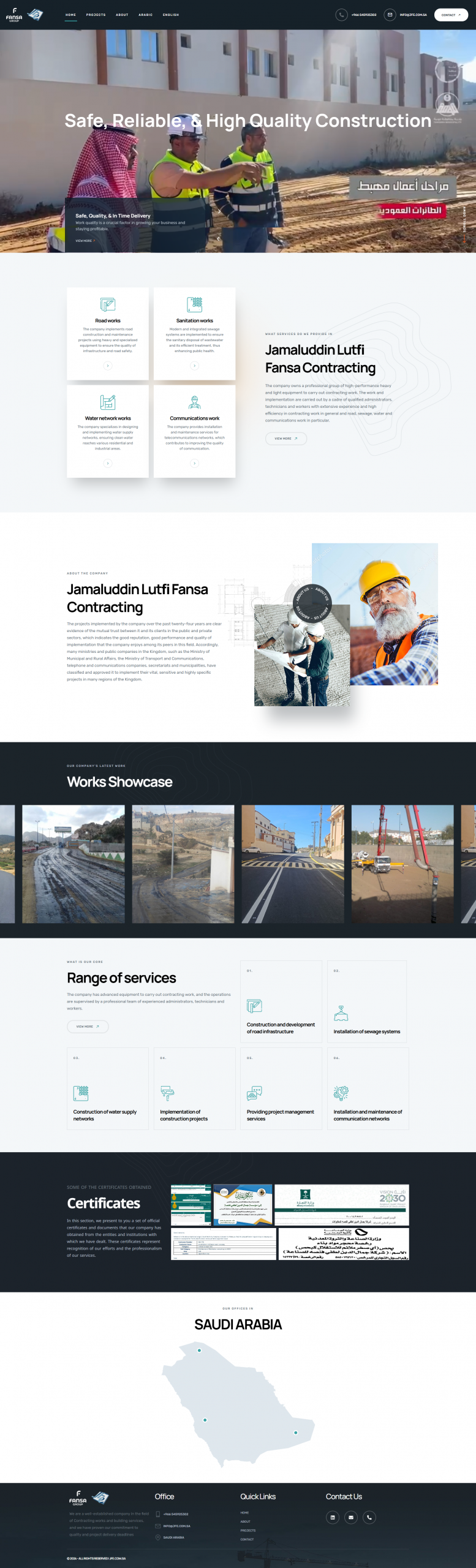Click the footer phone call icon
This screenshot has width=476, height=1568.
click(x=369, y=1517)
